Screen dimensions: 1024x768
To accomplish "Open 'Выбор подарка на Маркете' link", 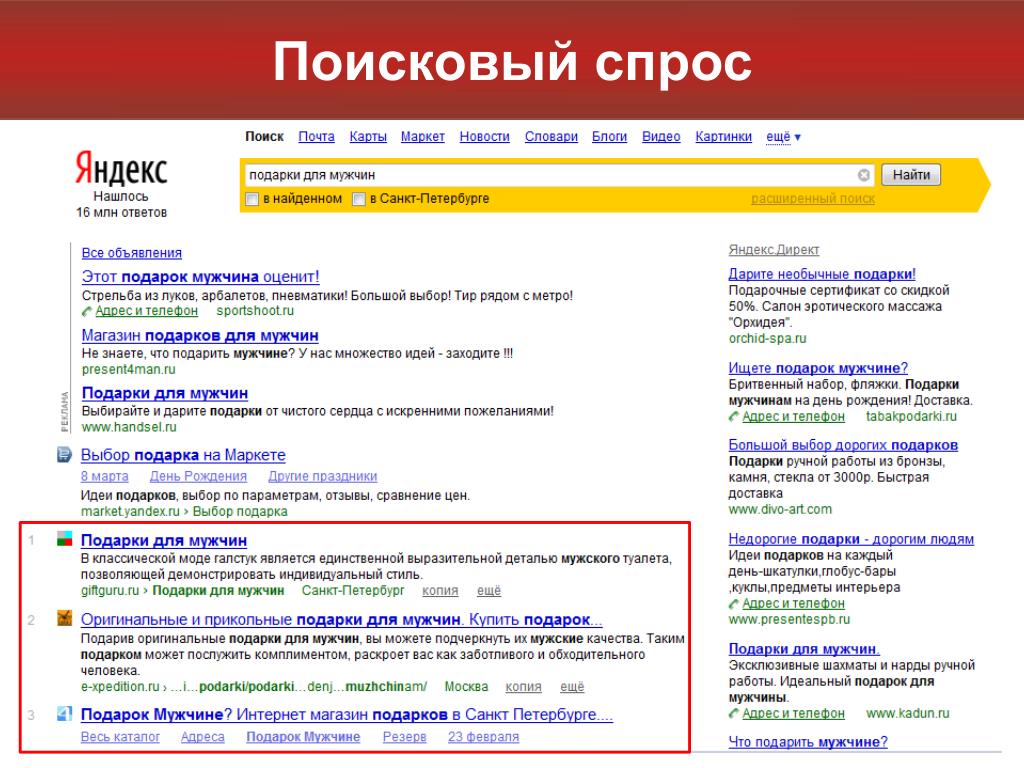I will (x=183, y=455).
